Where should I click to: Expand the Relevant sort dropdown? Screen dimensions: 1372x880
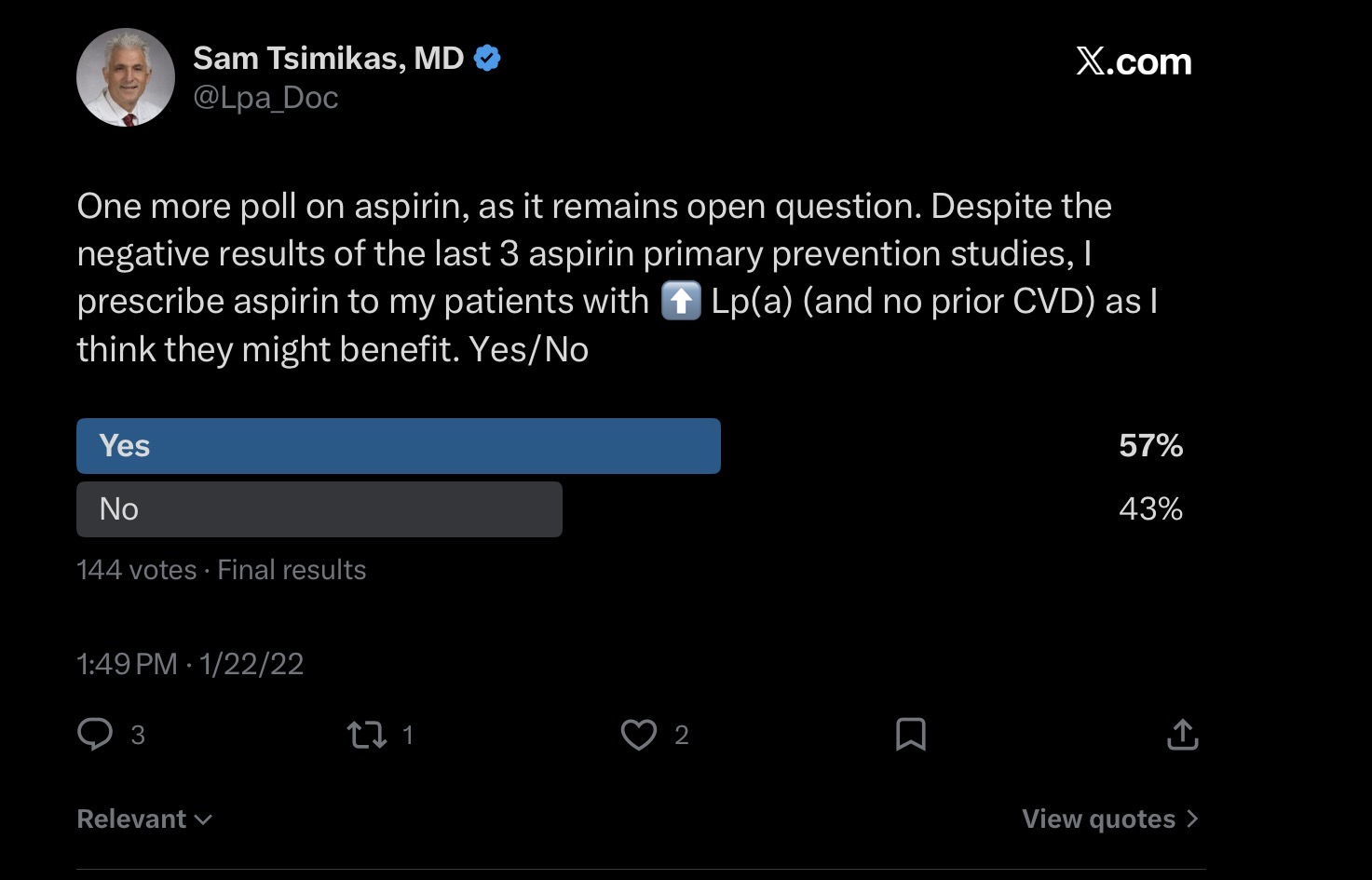(x=132, y=819)
